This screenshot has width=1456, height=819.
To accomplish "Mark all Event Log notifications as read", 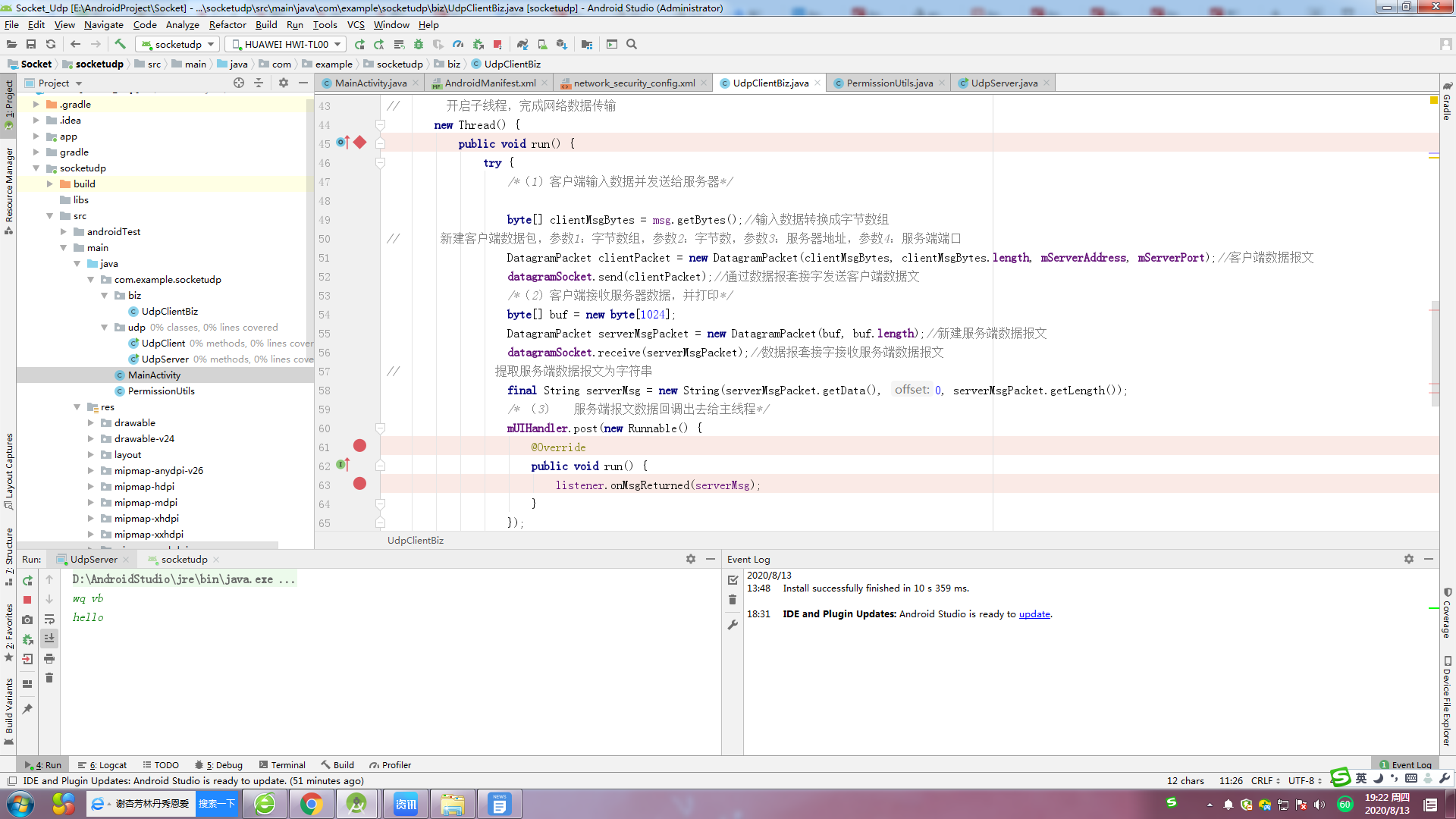I will pos(733,580).
